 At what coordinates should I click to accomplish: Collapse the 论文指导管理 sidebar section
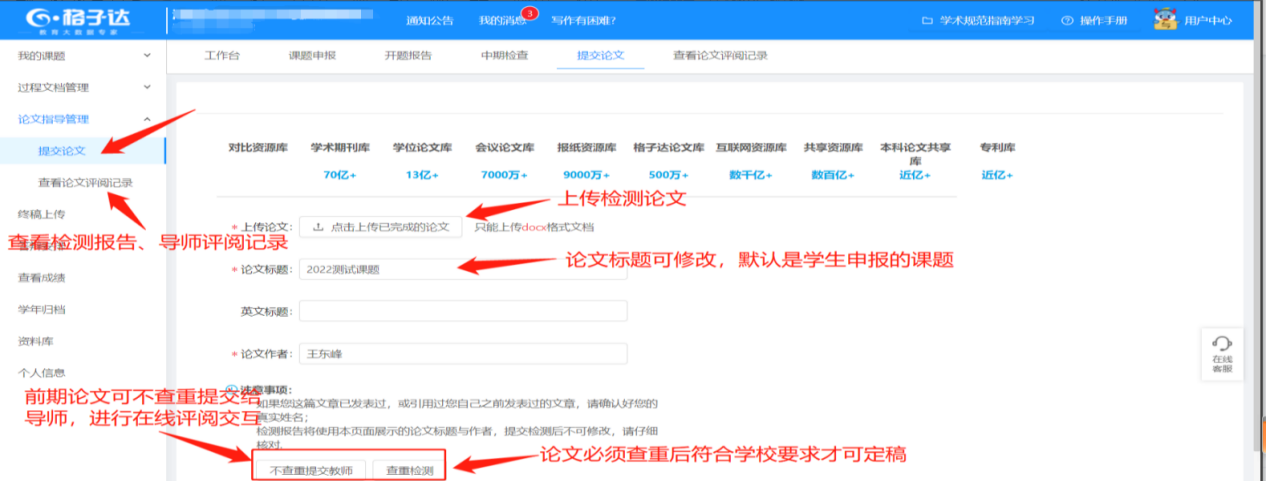click(x=148, y=120)
